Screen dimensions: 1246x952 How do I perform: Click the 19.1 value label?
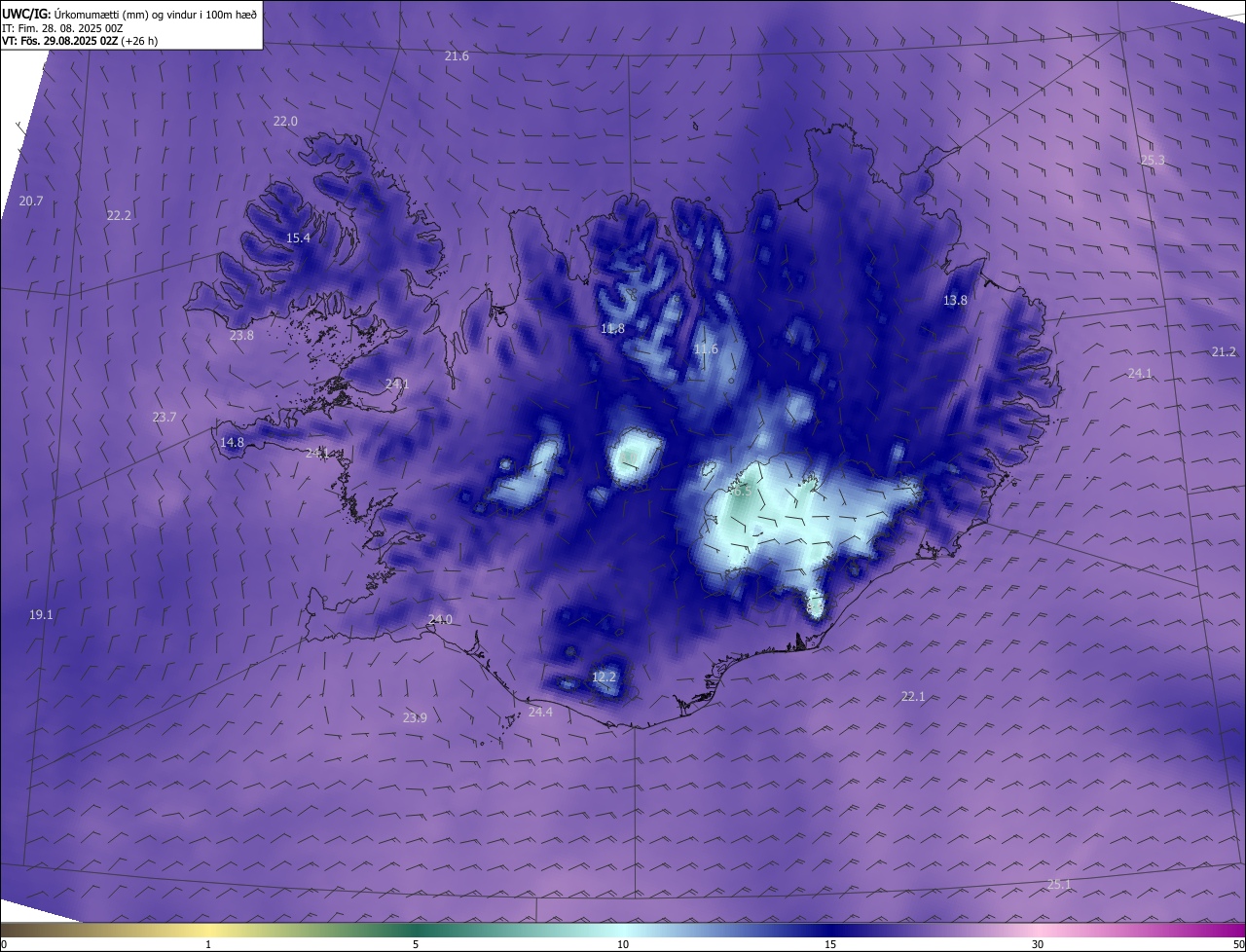(x=41, y=615)
